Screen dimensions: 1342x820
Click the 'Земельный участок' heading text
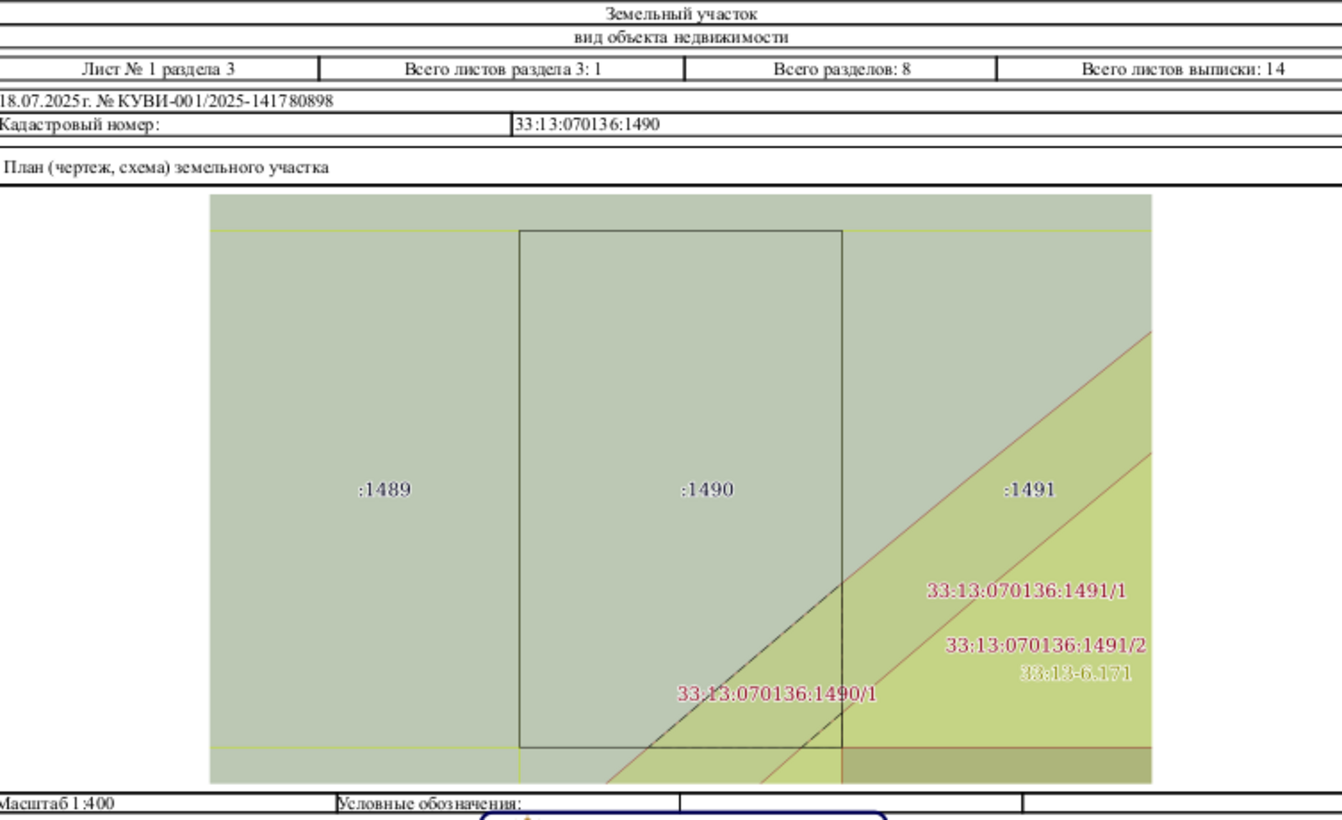681,14
